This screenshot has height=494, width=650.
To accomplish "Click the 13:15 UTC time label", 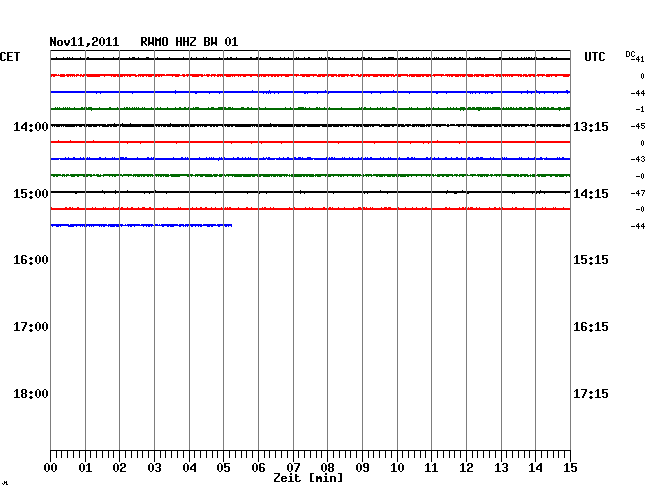I will point(591,126).
